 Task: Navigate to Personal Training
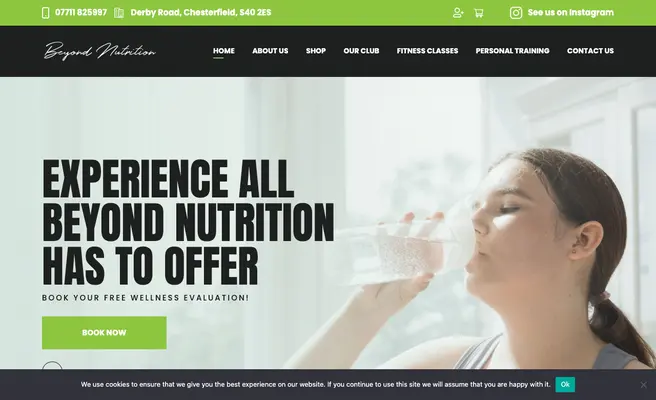(x=512, y=51)
